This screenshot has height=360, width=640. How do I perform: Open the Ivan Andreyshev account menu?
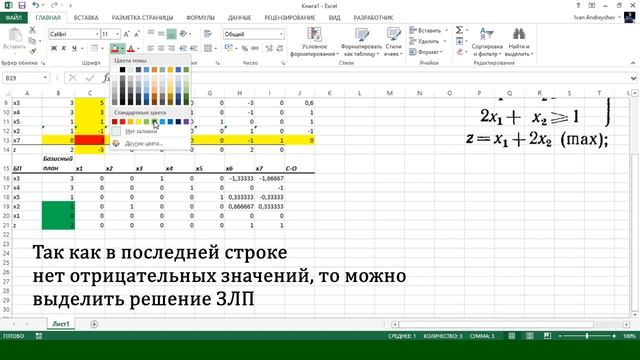point(597,18)
